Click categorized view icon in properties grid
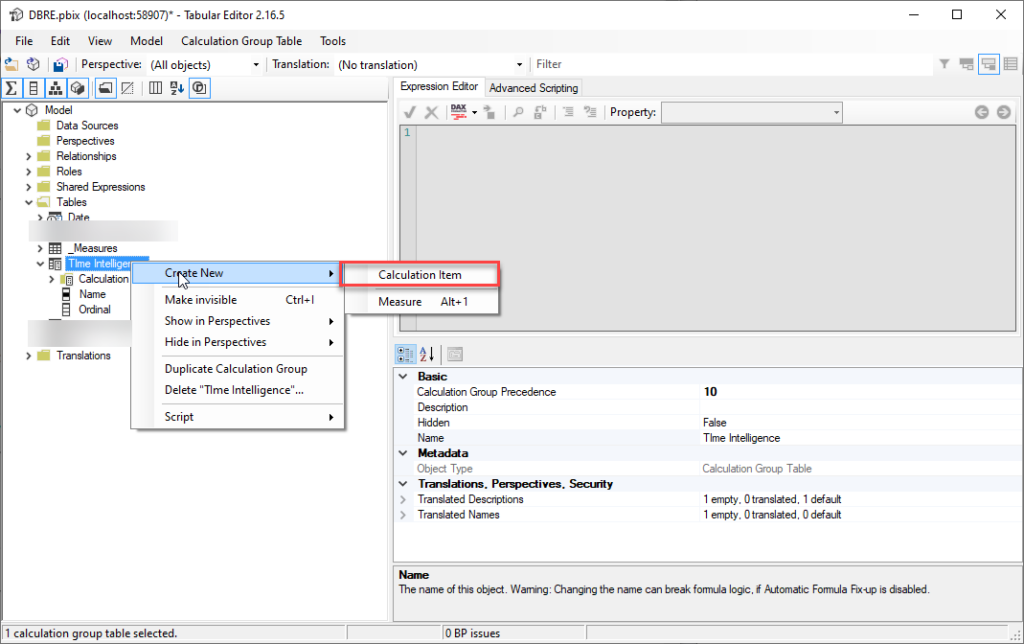Image resolution: width=1024 pixels, height=644 pixels. [405, 355]
